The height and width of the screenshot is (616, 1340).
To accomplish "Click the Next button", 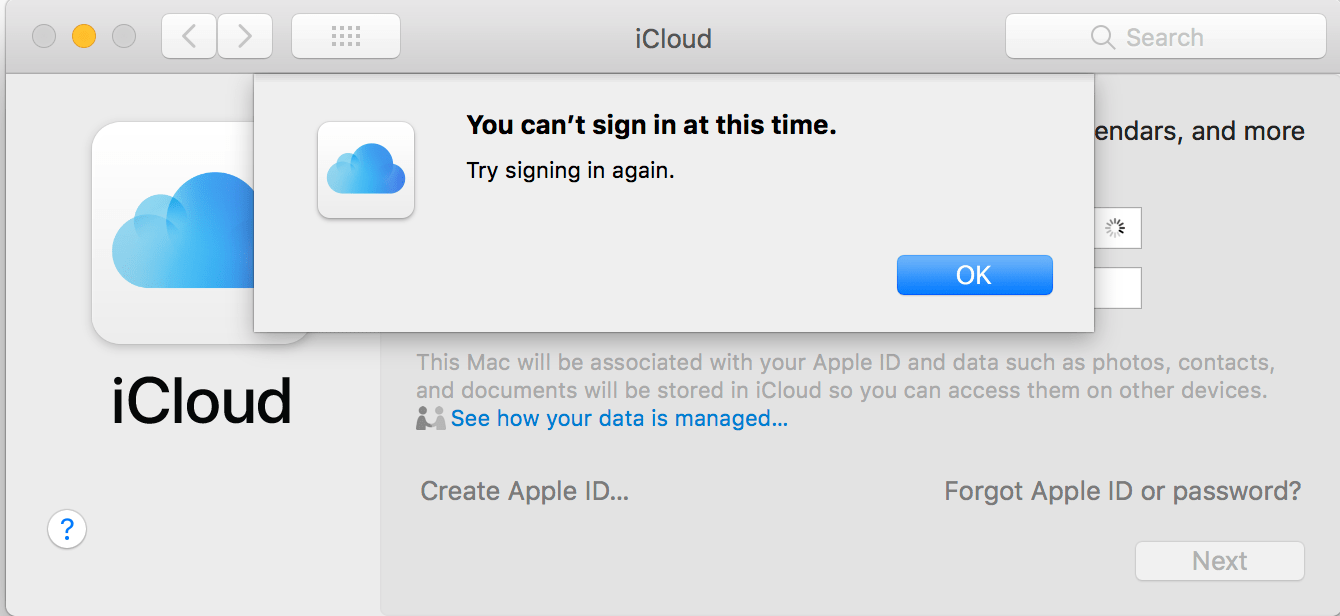I will point(1219,561).
